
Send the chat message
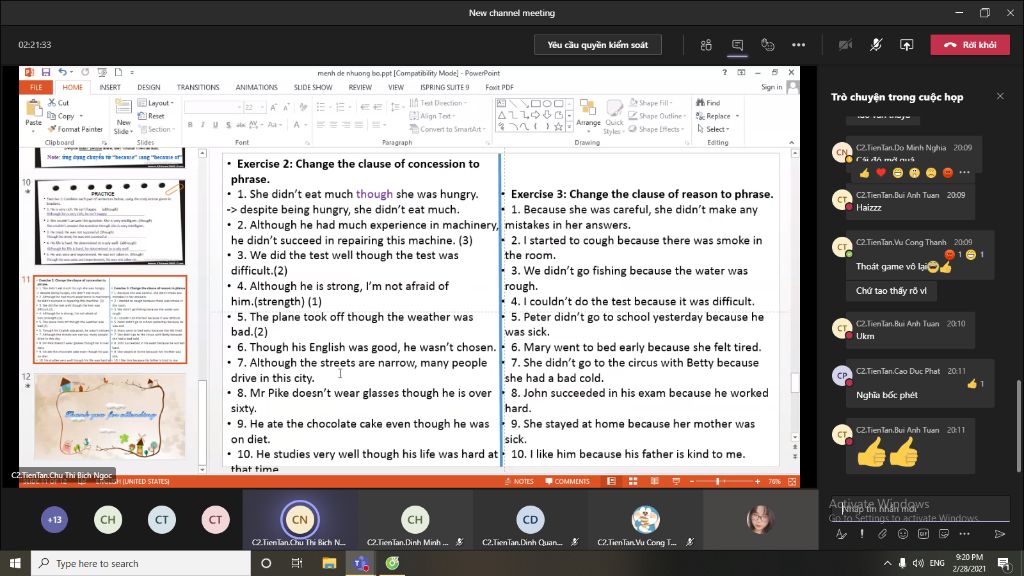[x=1000, y=534]
